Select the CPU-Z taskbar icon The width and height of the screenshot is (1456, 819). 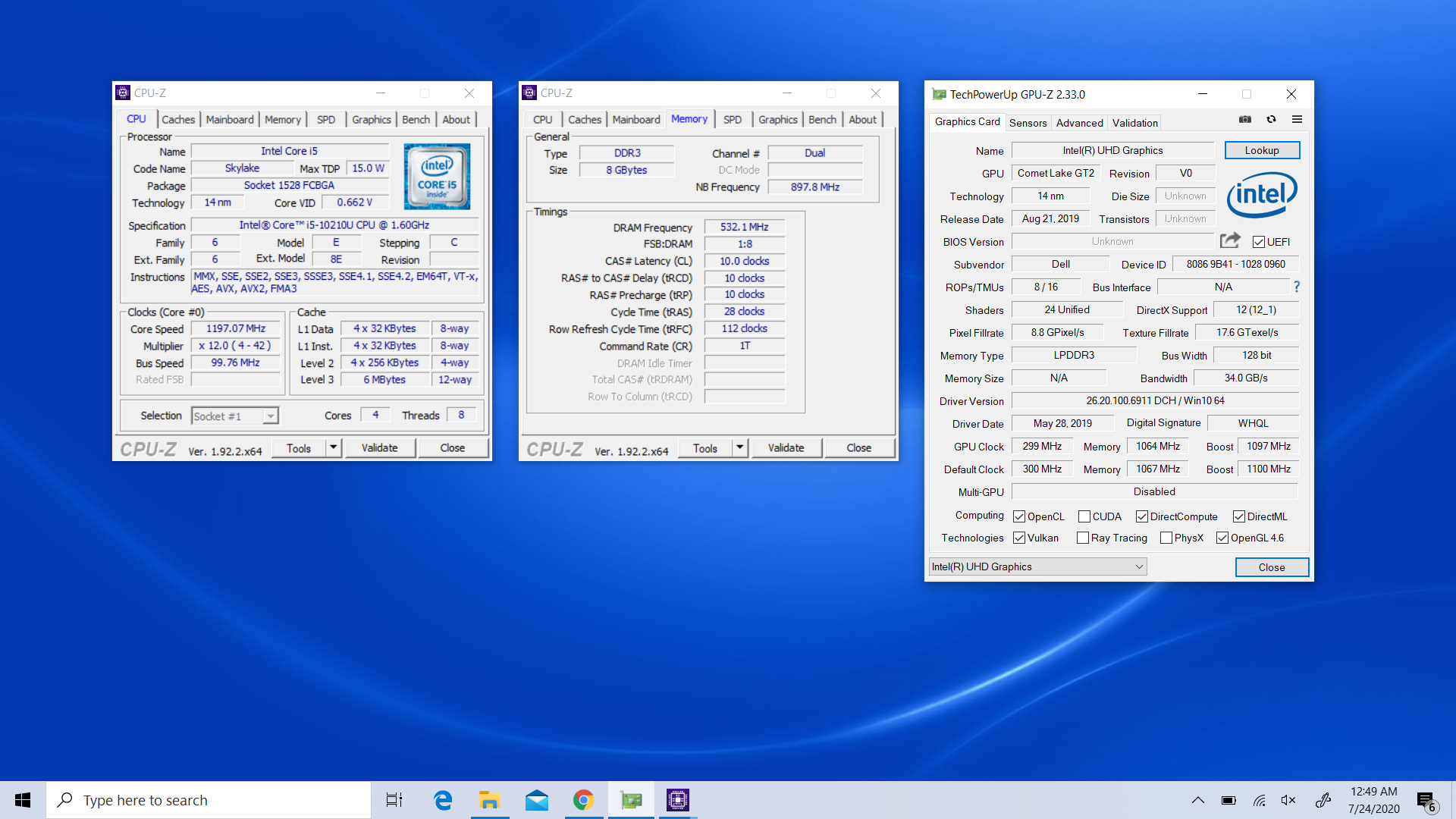coord(678,800)
